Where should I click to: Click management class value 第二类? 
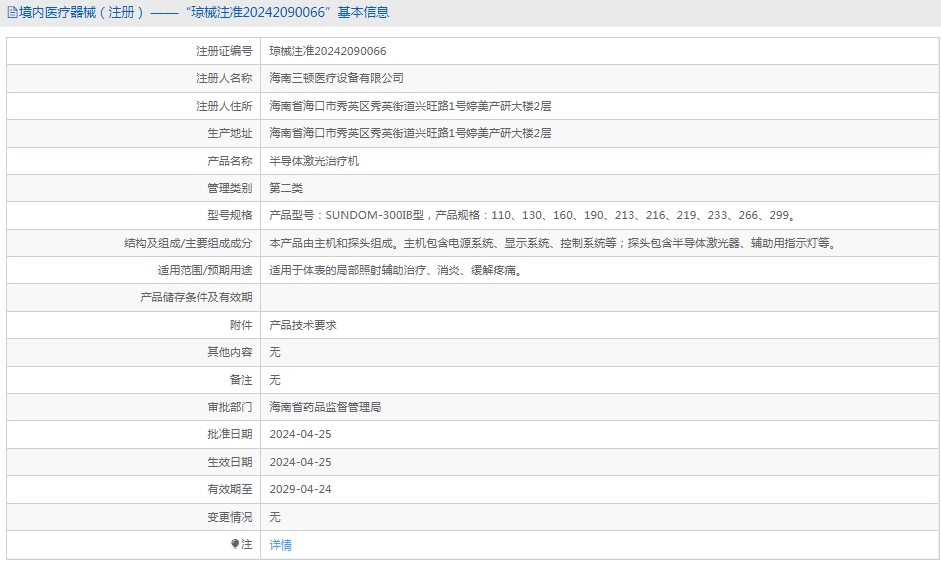point(286,188)
